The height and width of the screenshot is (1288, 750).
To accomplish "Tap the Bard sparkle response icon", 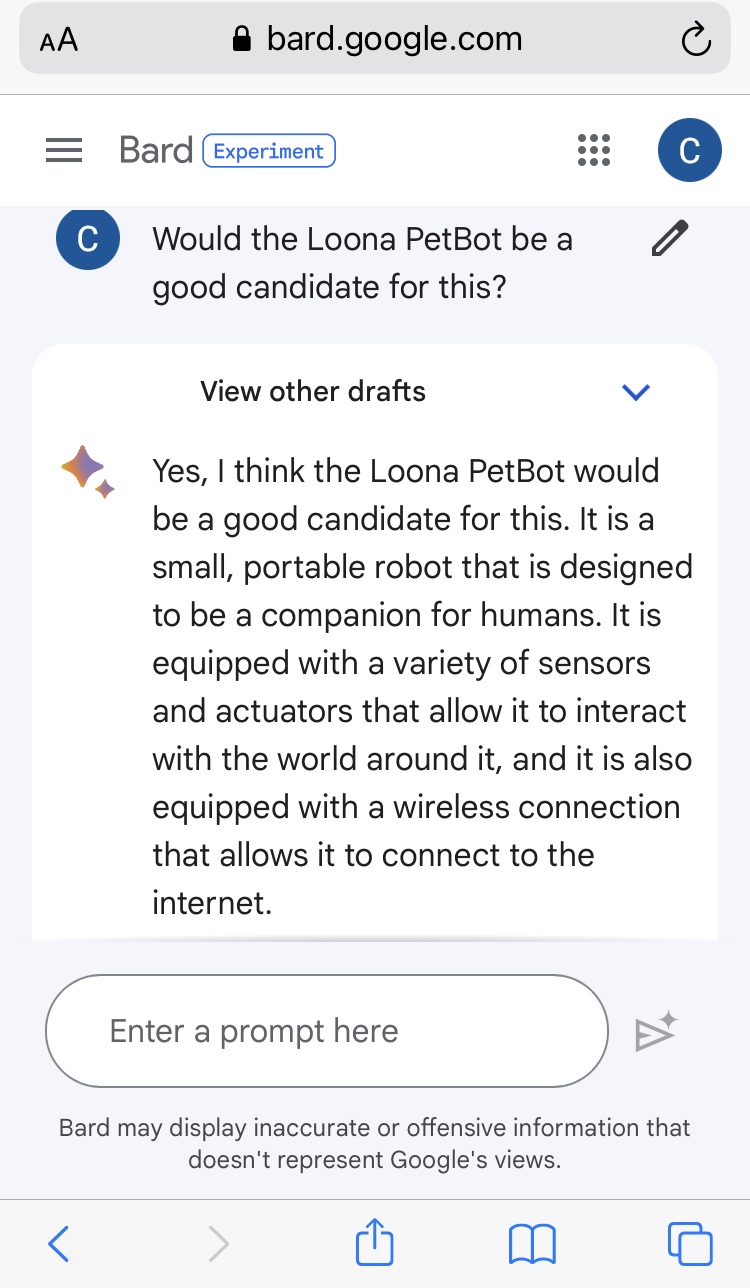I will pos(88,471).
